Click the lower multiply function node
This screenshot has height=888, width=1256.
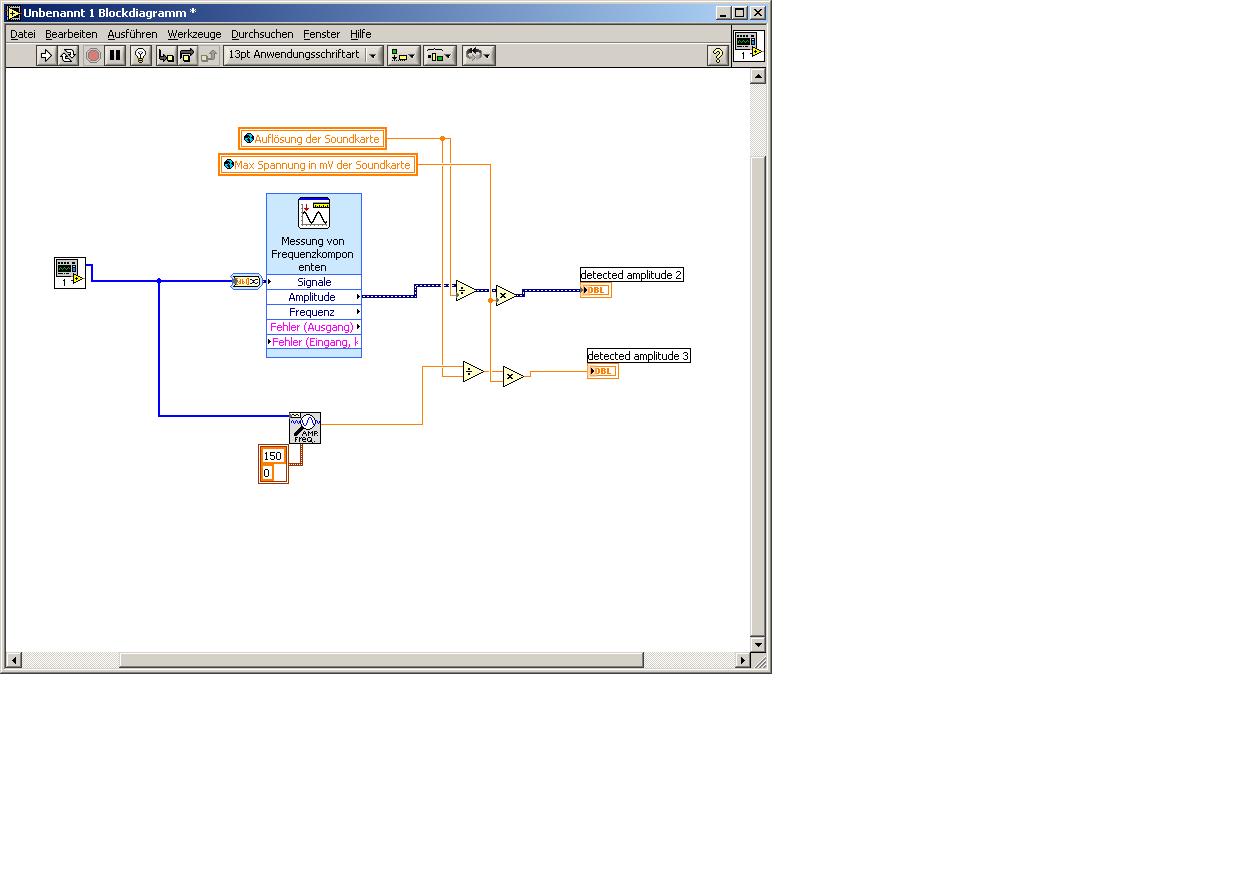pyautogui.click(x=513, y=377)
